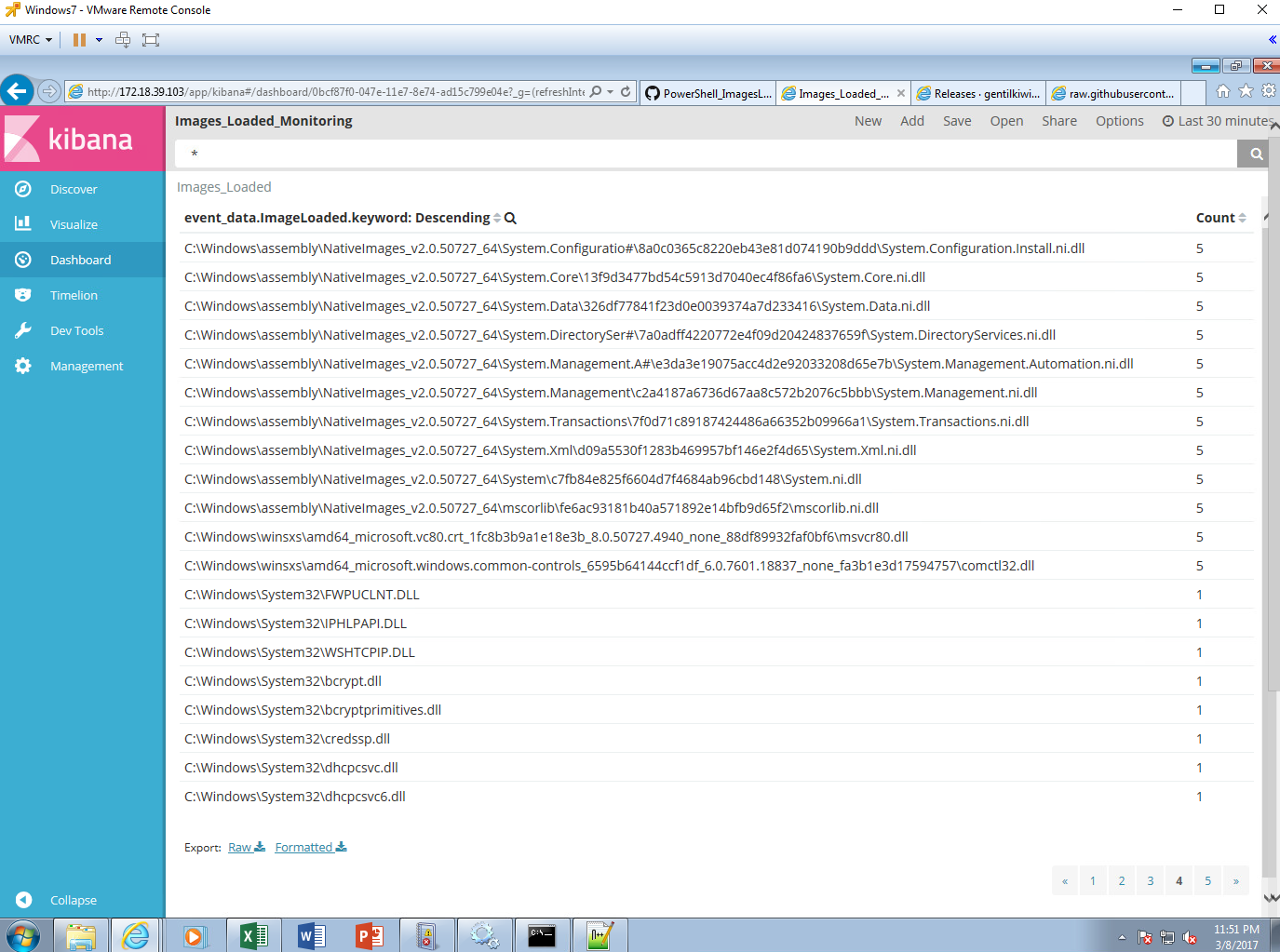Open Word from the taskbar
1280x952 pixels.
pos(311,935)
